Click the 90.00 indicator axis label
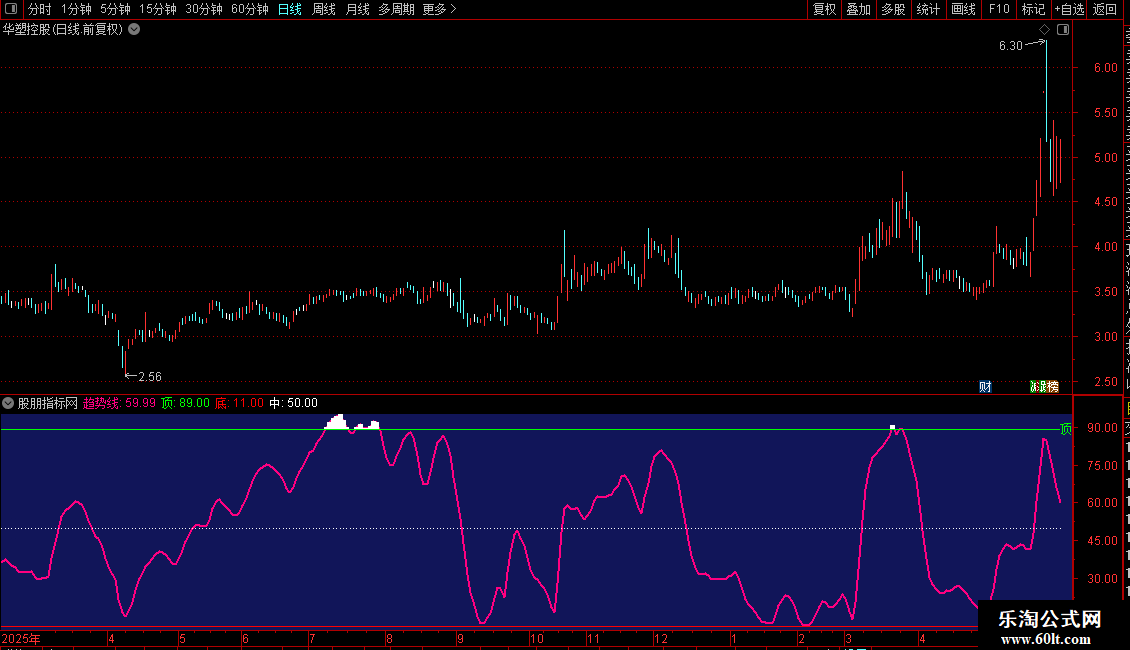Viewport: 1130px width, 650px height. pyautogui.click(x=1103, y=428)
